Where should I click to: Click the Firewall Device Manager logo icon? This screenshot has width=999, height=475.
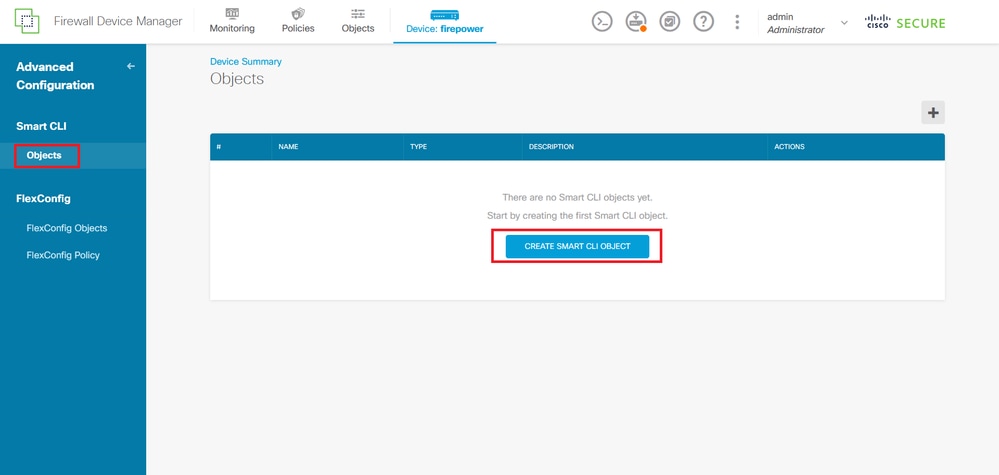pos(27,22)
